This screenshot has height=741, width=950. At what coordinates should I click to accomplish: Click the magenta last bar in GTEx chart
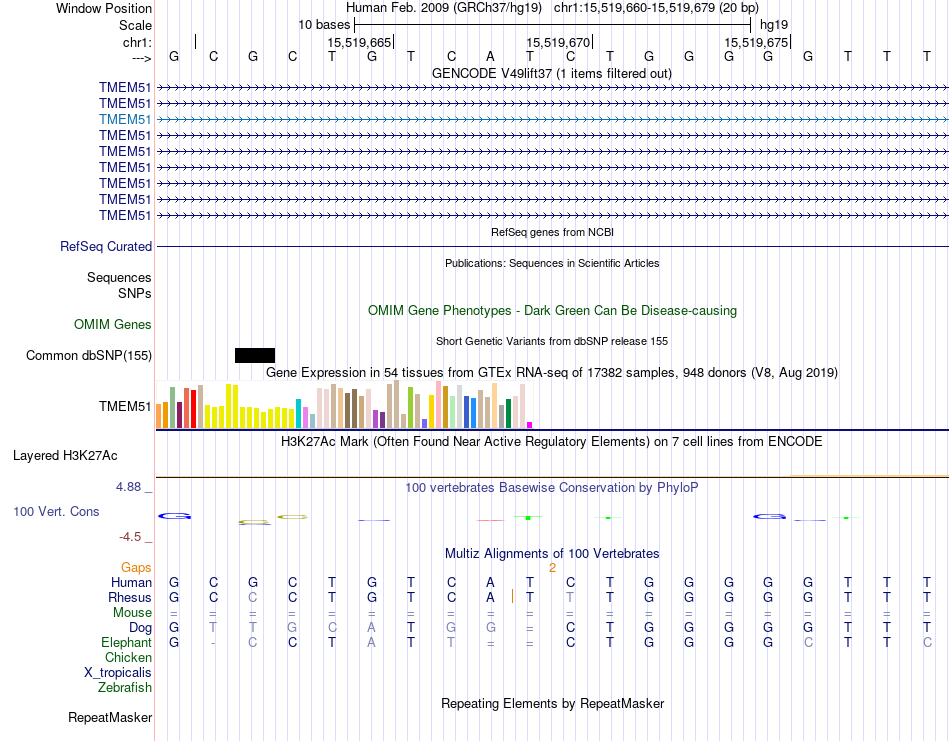pos(530,425)
